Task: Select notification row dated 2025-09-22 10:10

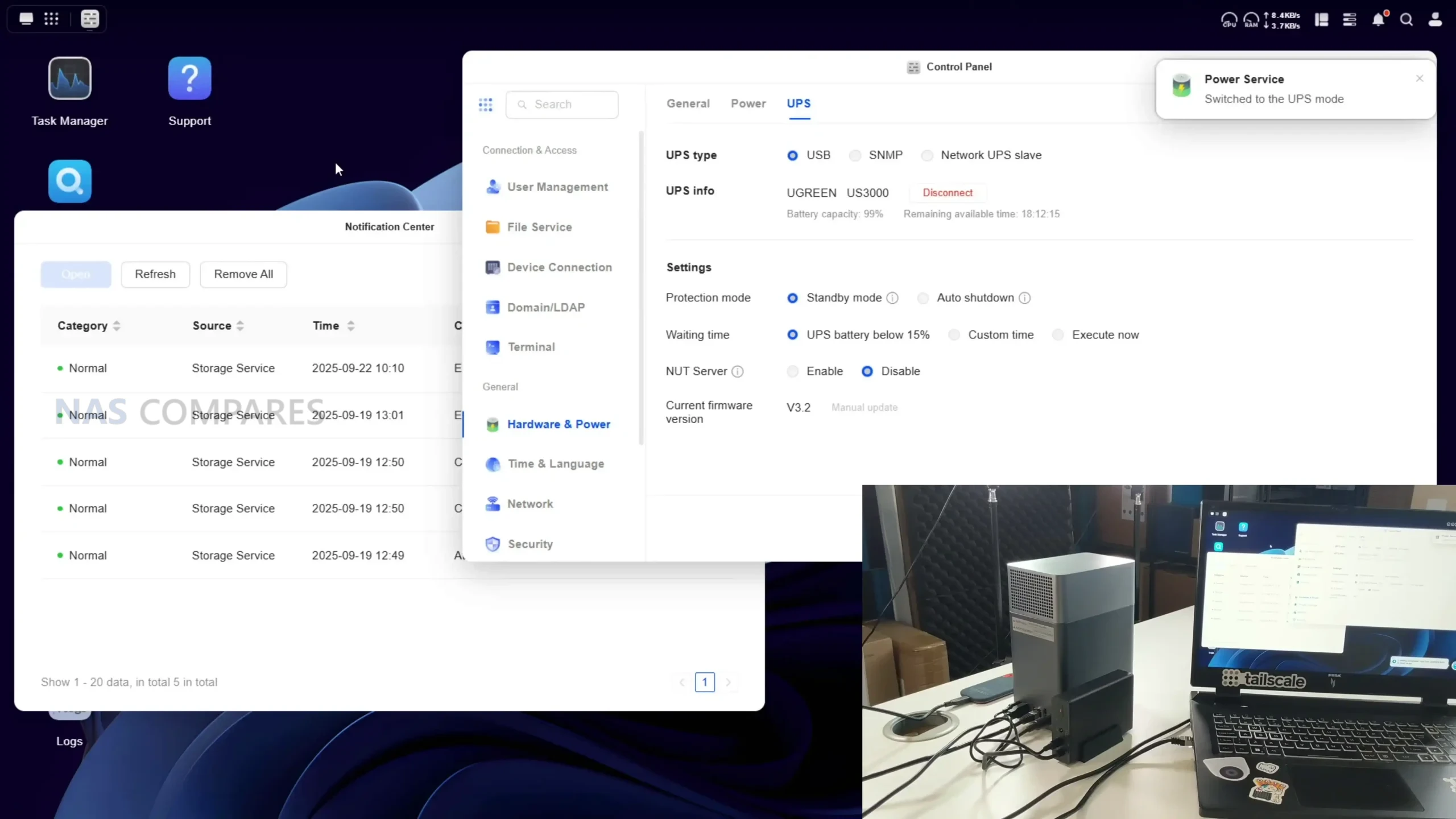Action: point(251,369)
